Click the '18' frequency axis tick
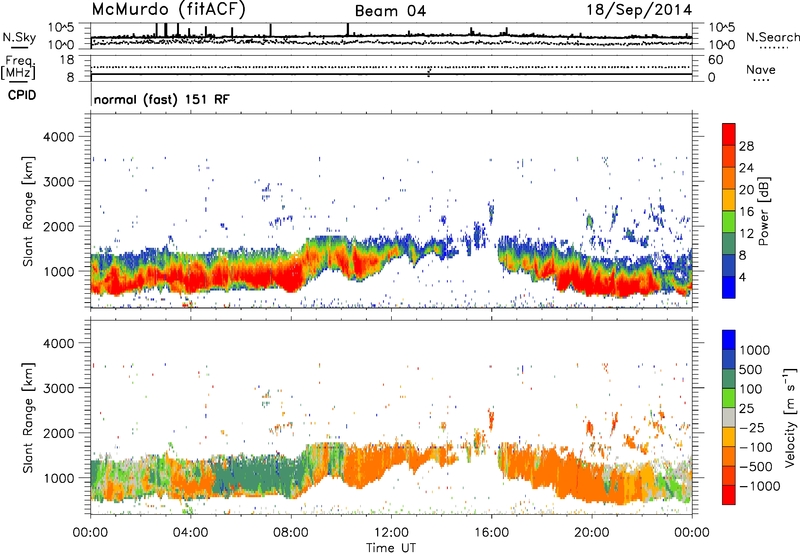This screenshot has width=800, height=554. pos(67,60)
